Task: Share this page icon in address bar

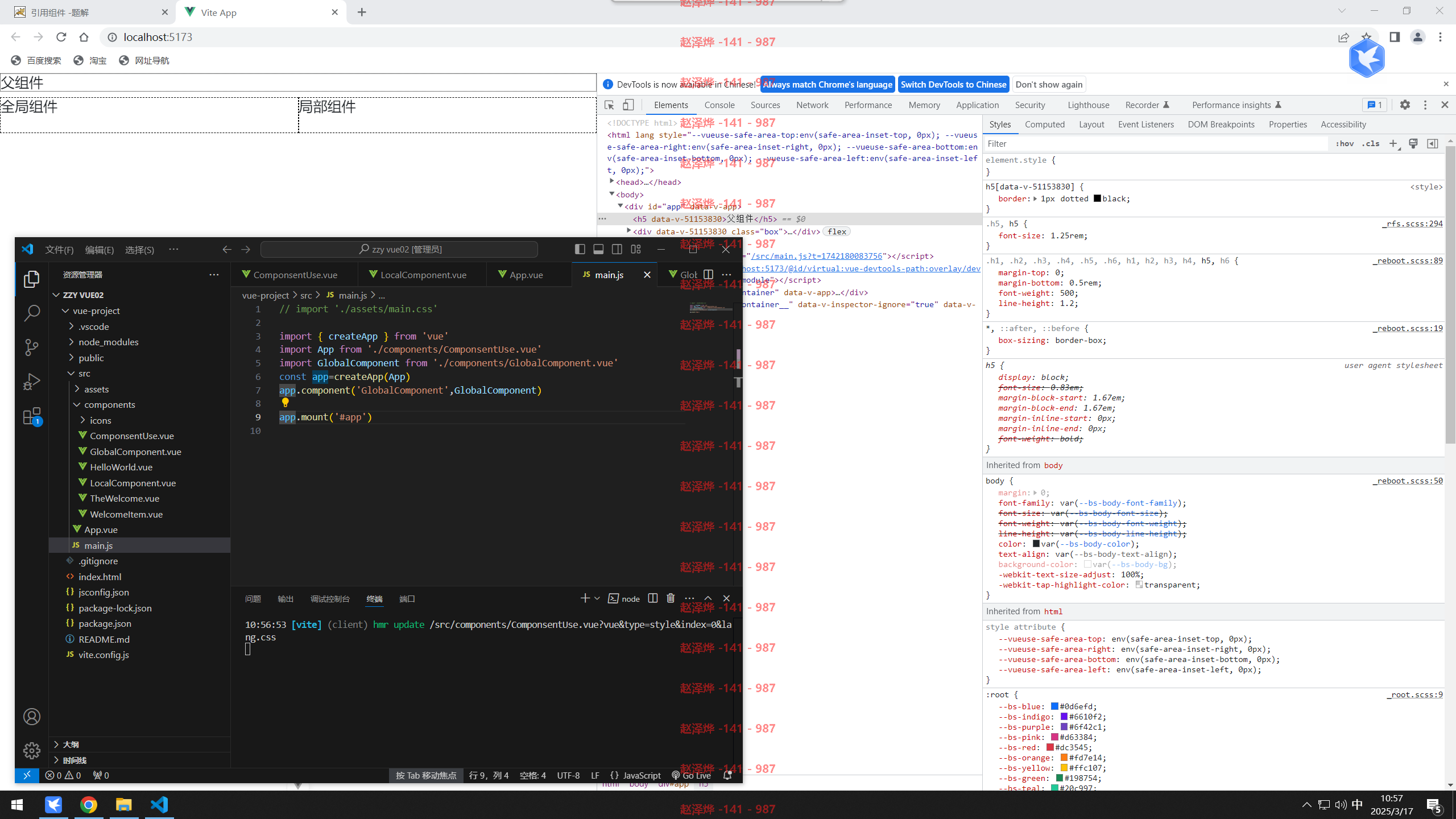Action: coord(1343,37)
